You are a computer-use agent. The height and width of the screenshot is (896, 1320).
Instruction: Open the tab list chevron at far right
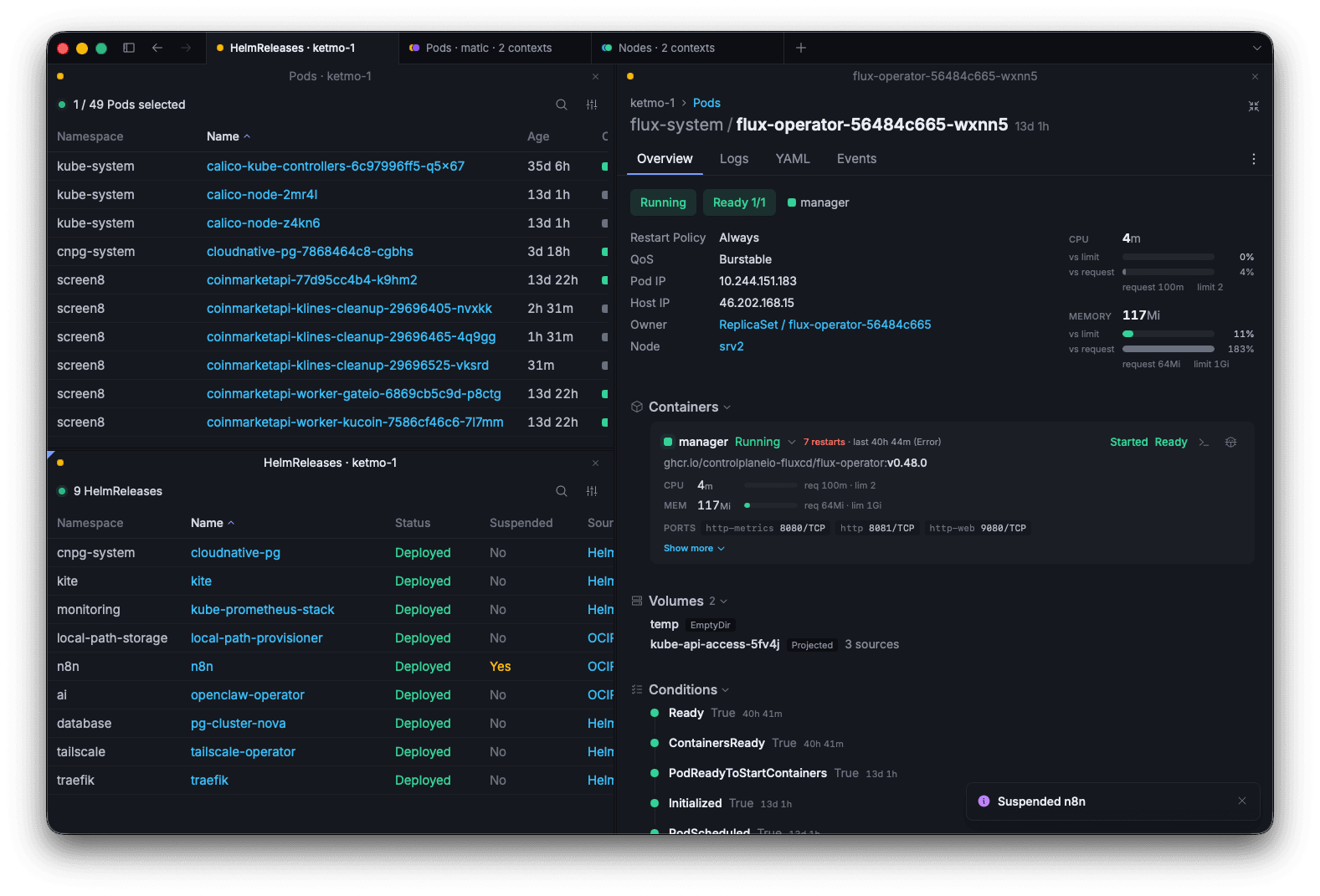[1256, 48]
